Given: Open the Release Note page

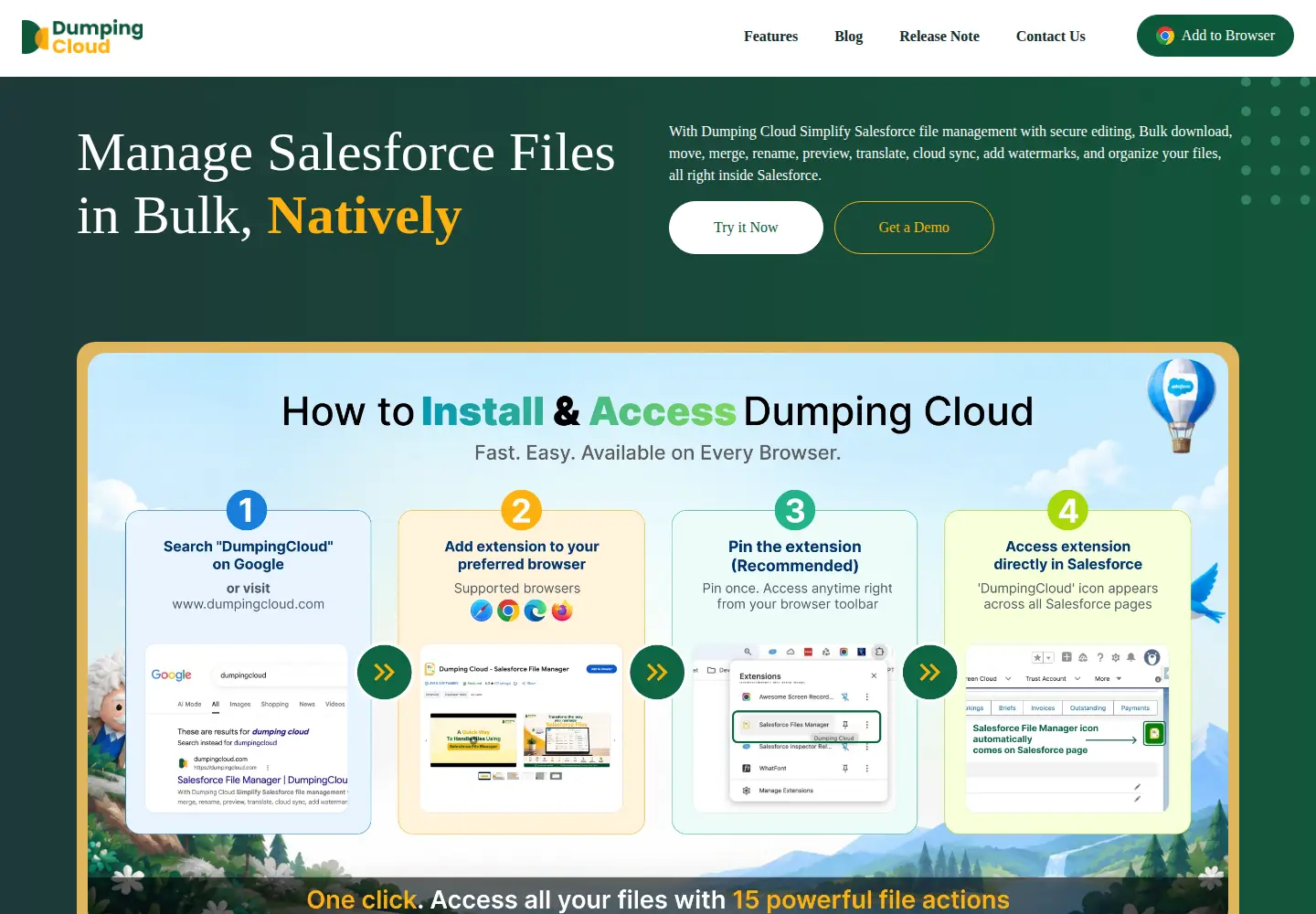Looking at the screenshot, I should coord(939,37).
